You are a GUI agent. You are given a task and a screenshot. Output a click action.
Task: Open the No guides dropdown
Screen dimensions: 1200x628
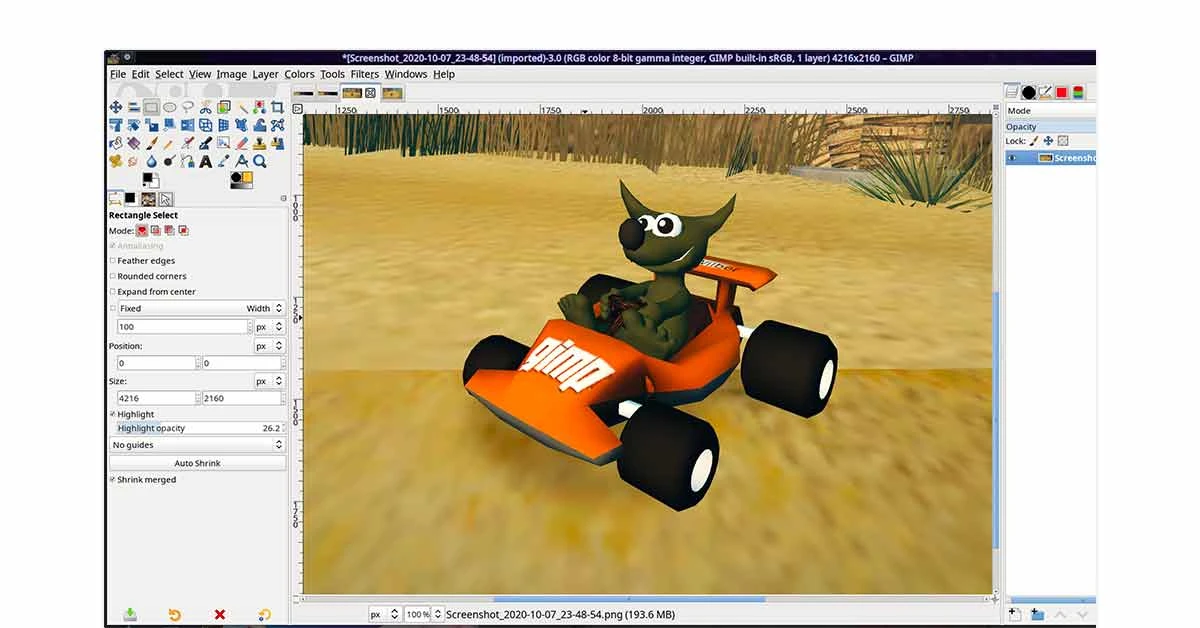197,444
